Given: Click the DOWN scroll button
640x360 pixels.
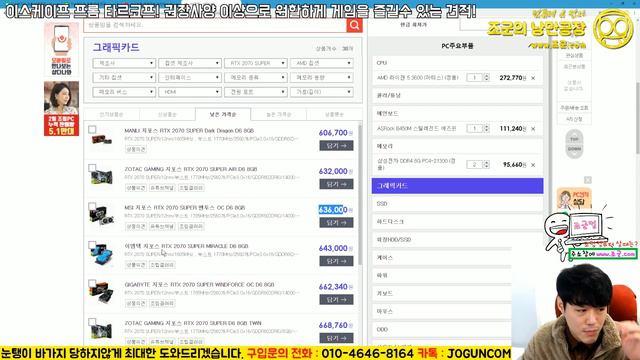Looking at the screenshot, I should pyautogui.click(x=574, y=149).
